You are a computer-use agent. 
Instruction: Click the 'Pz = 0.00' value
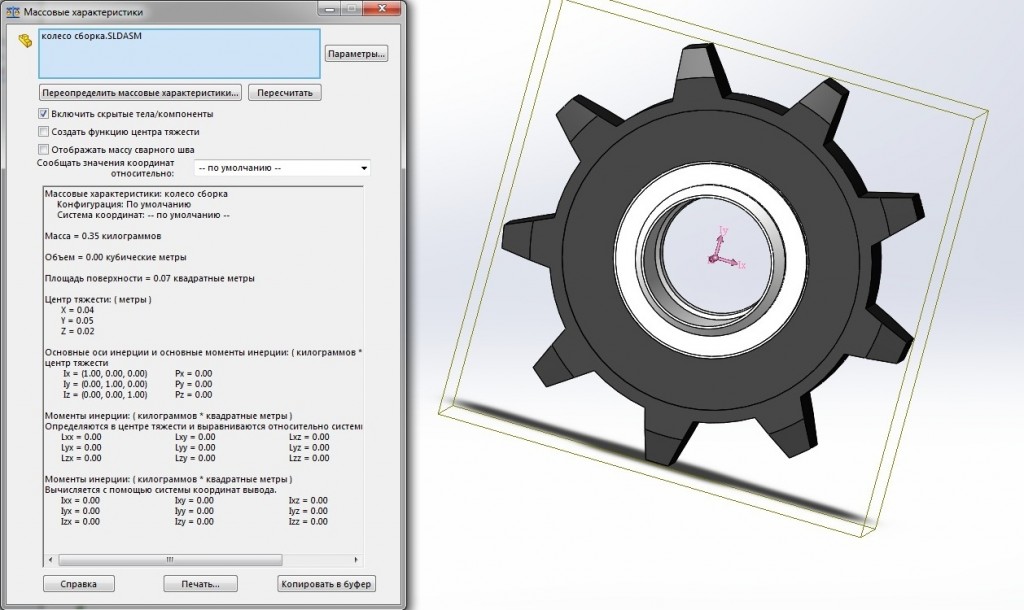click(x=194, y=394)
